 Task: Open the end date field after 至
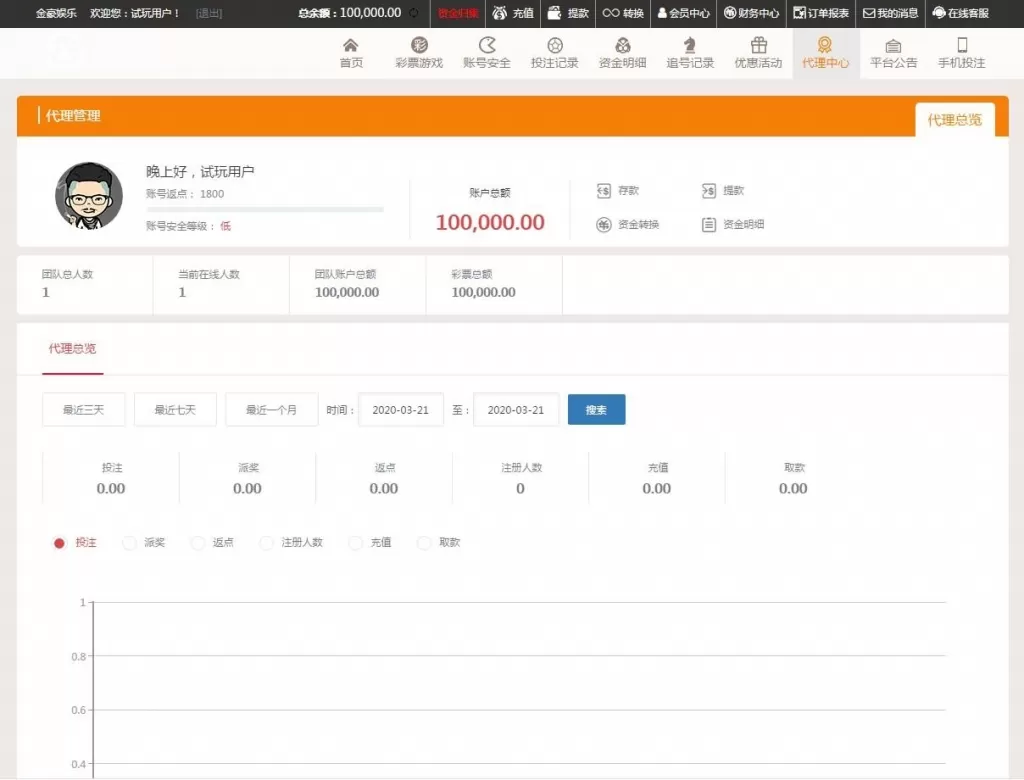pos(516,409)
